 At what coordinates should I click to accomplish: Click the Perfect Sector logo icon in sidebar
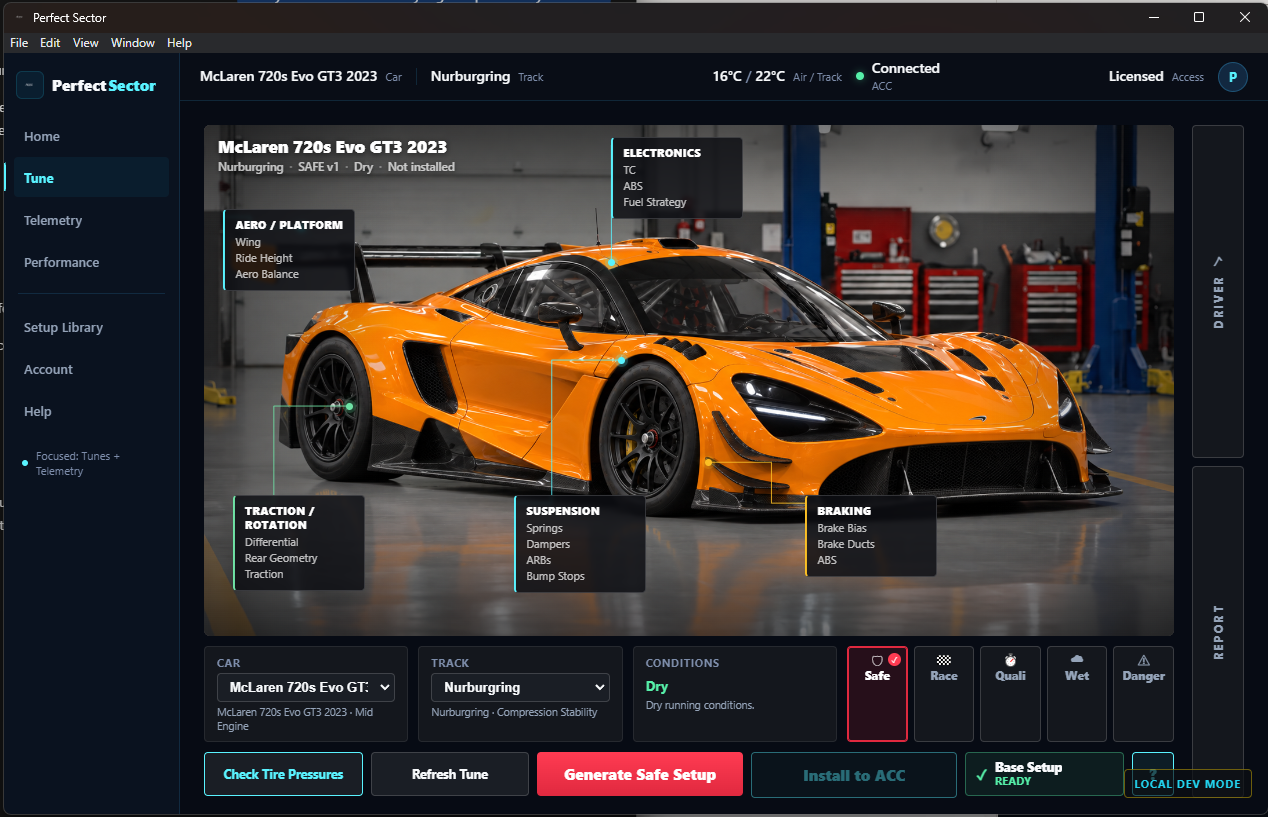30,85
